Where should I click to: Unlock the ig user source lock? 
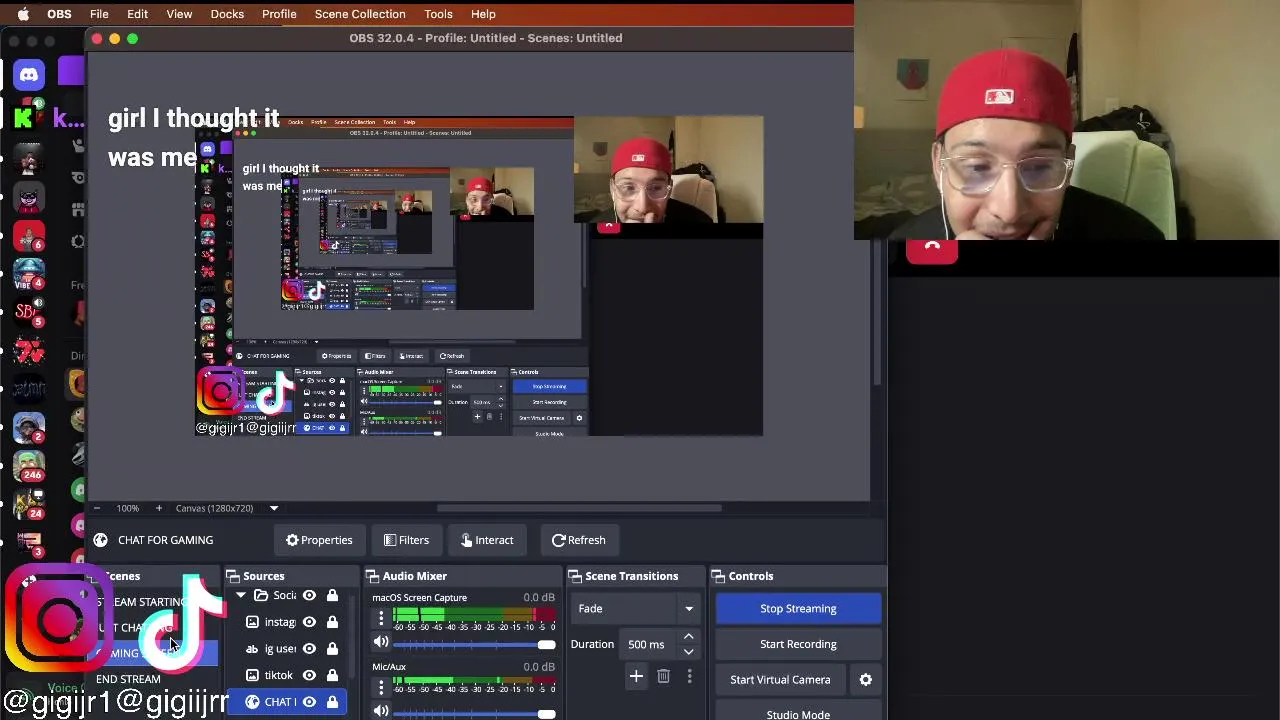tap(332, 649)
